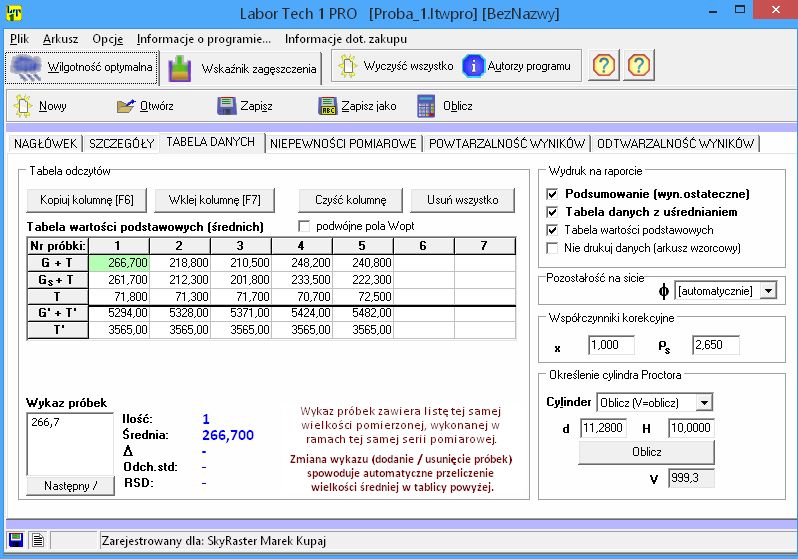Viewport: 798px width, 559px height.
Task: Expand the Pozostałość na sicie dropdown
Action: click(x=765, y=290)
